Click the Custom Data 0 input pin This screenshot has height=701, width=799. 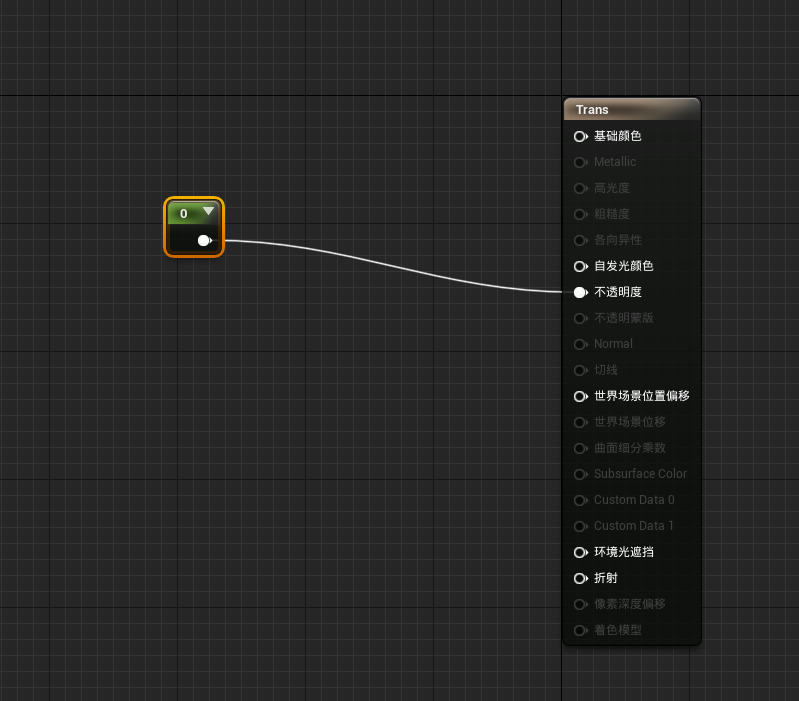click(580, 500)
